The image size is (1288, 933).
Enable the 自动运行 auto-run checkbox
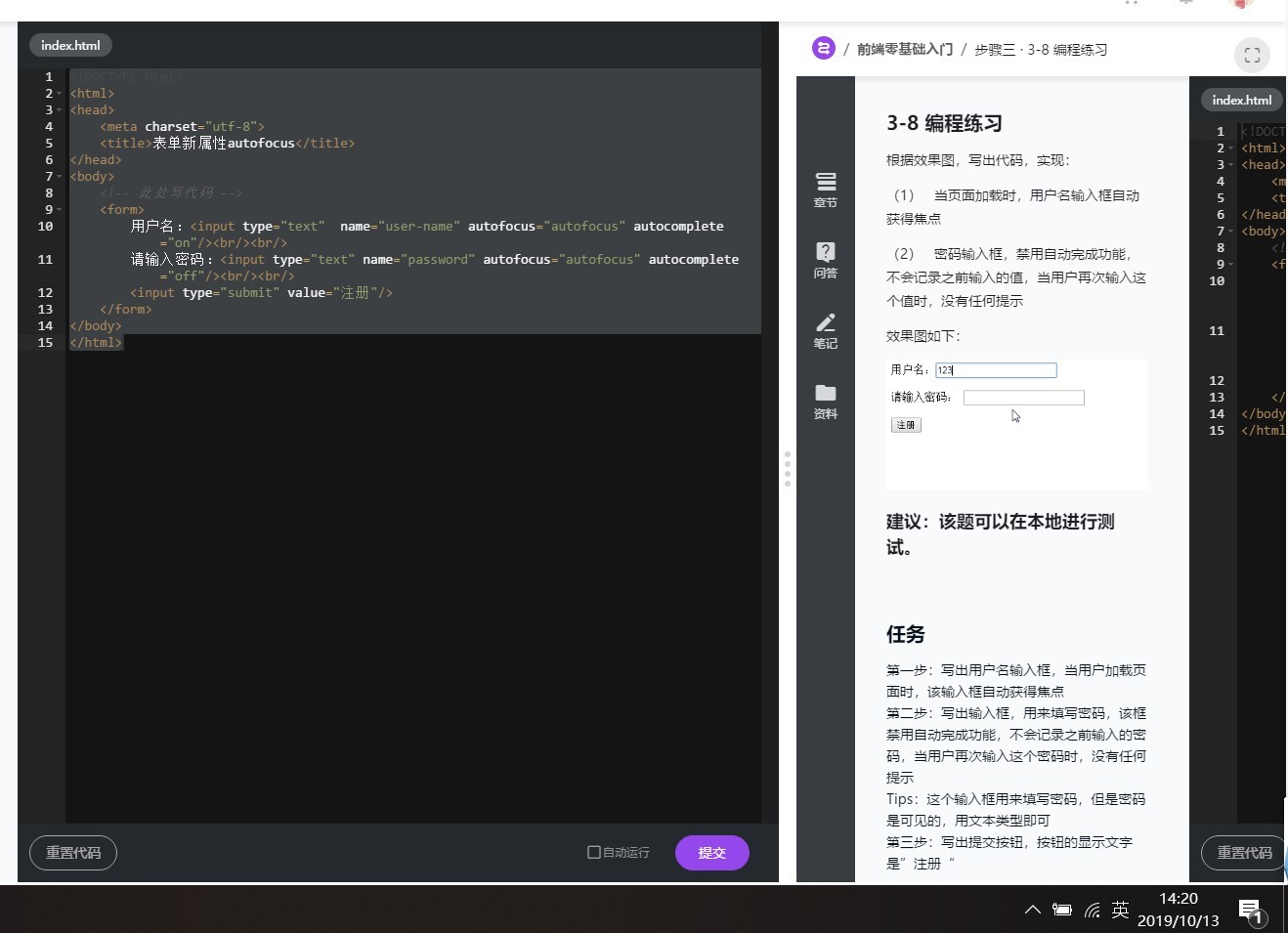[593, 852]
